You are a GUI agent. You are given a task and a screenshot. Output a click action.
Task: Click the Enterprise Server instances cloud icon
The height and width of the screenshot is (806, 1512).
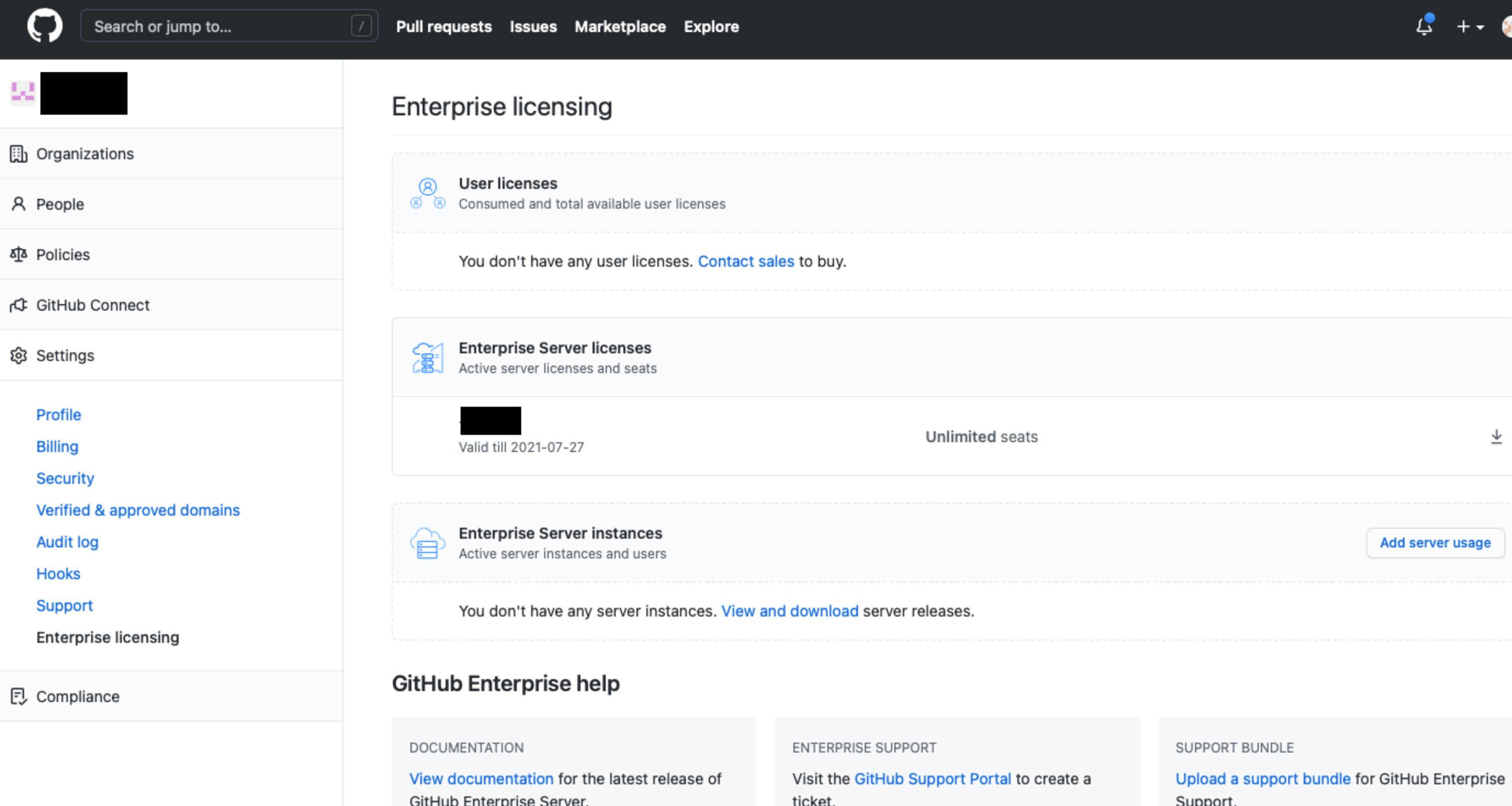[x=427, y=543]
